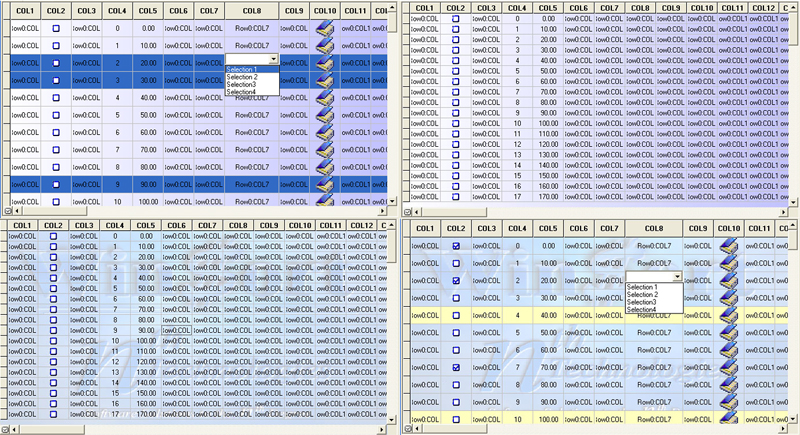Choose 'Selection 2' in the top-left dropdown list
800x435 pixels.
242,78
